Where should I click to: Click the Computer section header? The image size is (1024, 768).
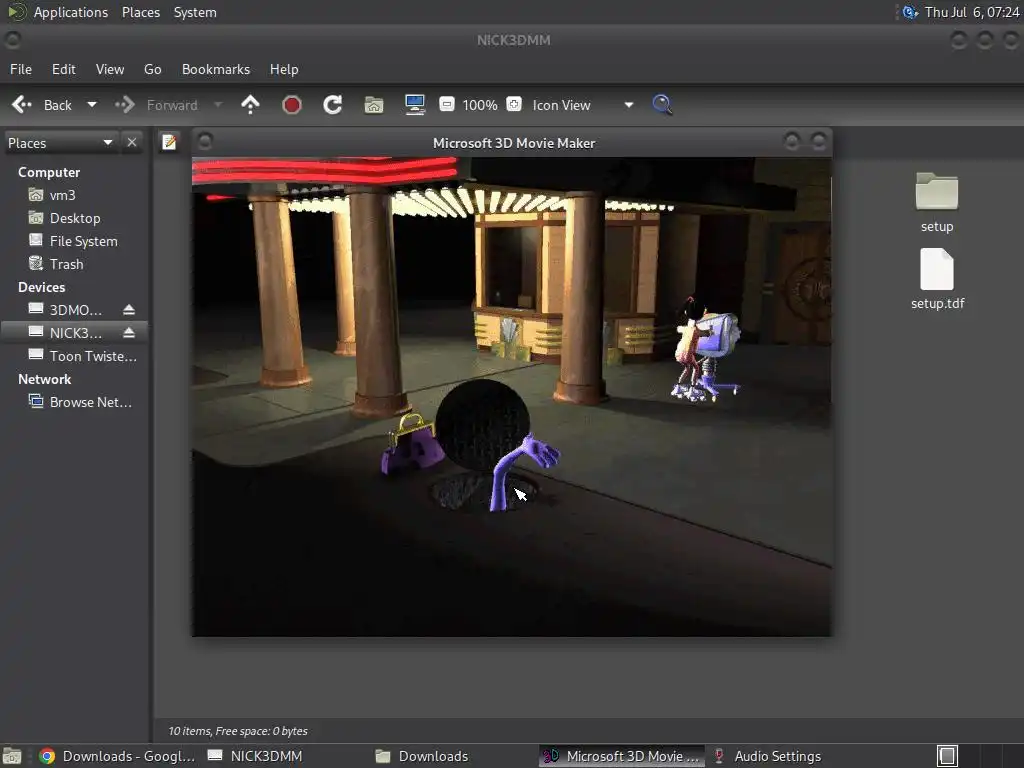pos(49,172)
